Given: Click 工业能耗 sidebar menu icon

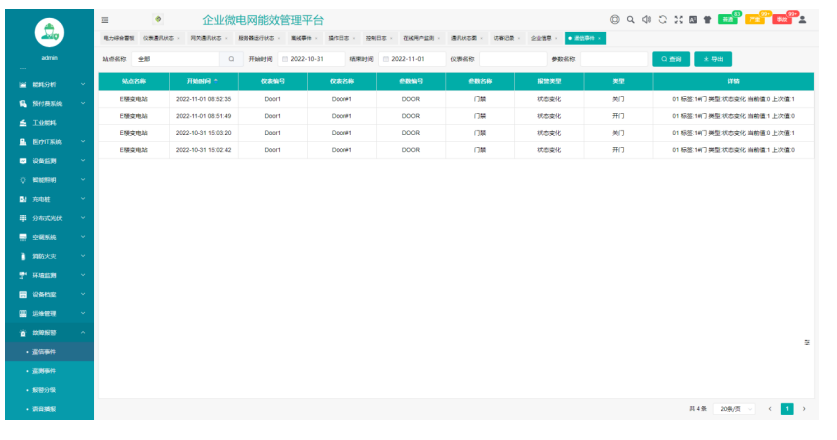Looking at the screenshot, I should (x=22, y=123).
